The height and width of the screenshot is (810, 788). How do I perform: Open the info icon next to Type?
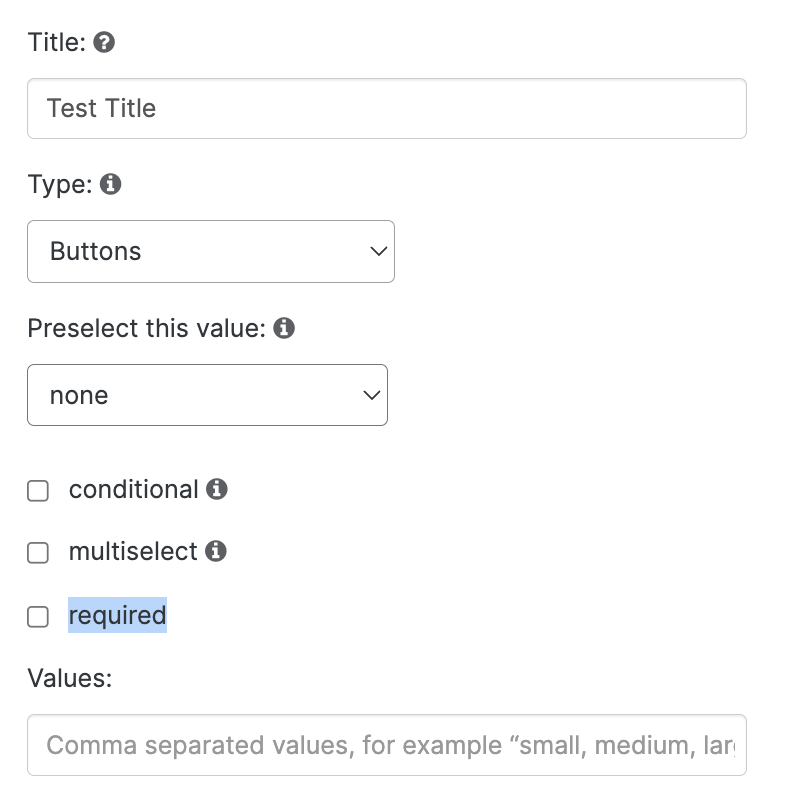click(x=111, y=184)
